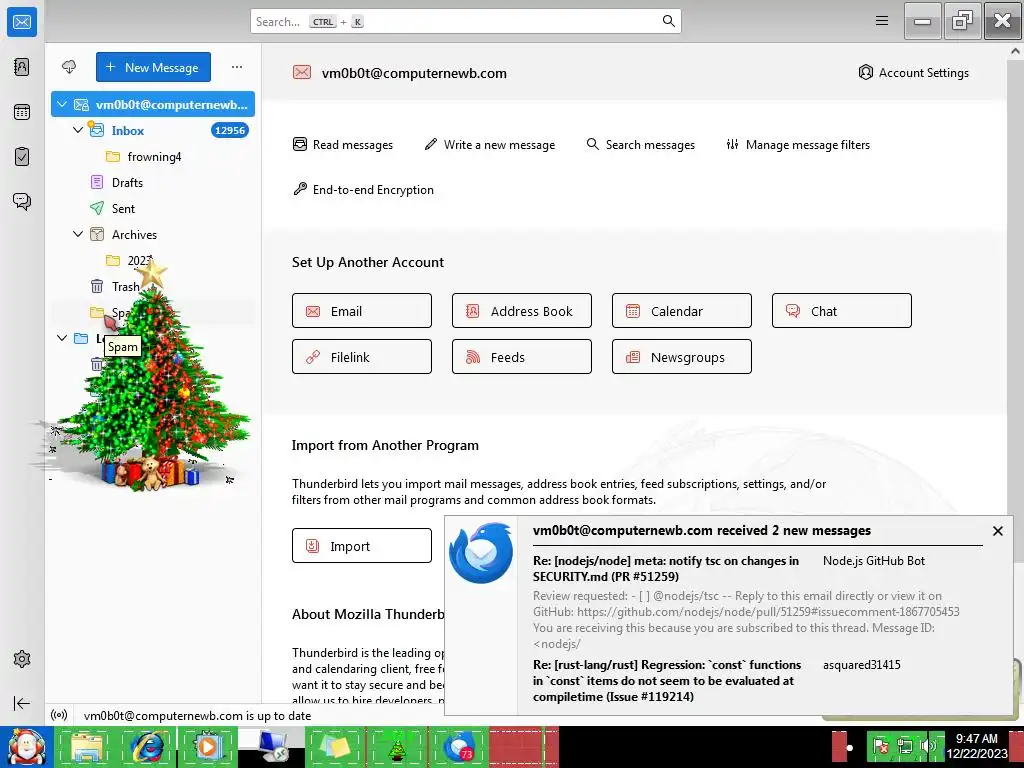
Task: Click the Thunderbird logo in notification
Action: 481,553
